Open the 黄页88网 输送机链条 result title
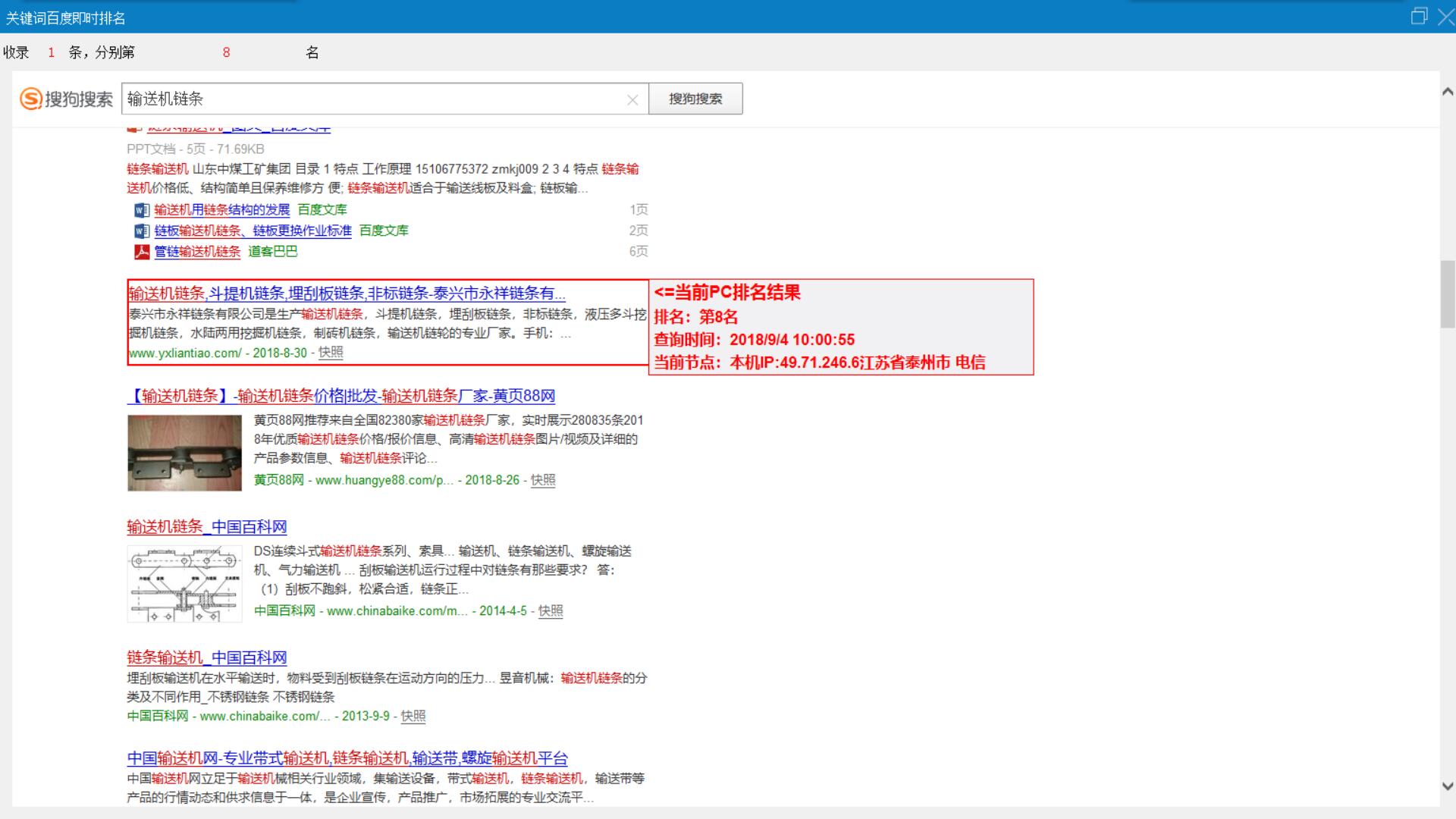Image resolution: width=1456 pixels, height=819 pixels. click(x=341, y=396)
